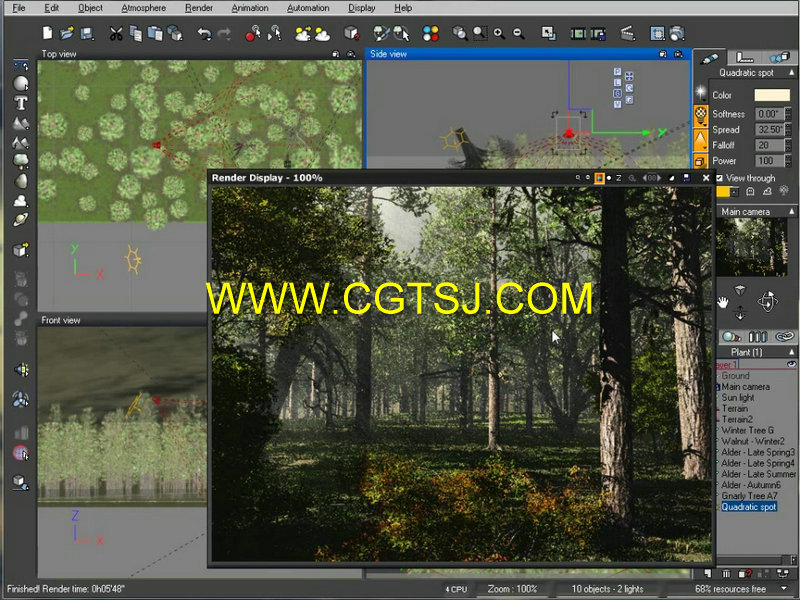Switch to the aspect pencil tab
This screenshot has width=800, height=600.
tap(709, 59)
